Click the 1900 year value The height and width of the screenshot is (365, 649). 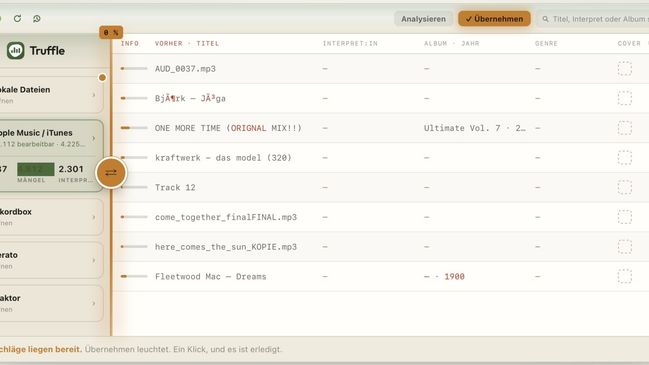pyautogui.click(x=454, y=276)
